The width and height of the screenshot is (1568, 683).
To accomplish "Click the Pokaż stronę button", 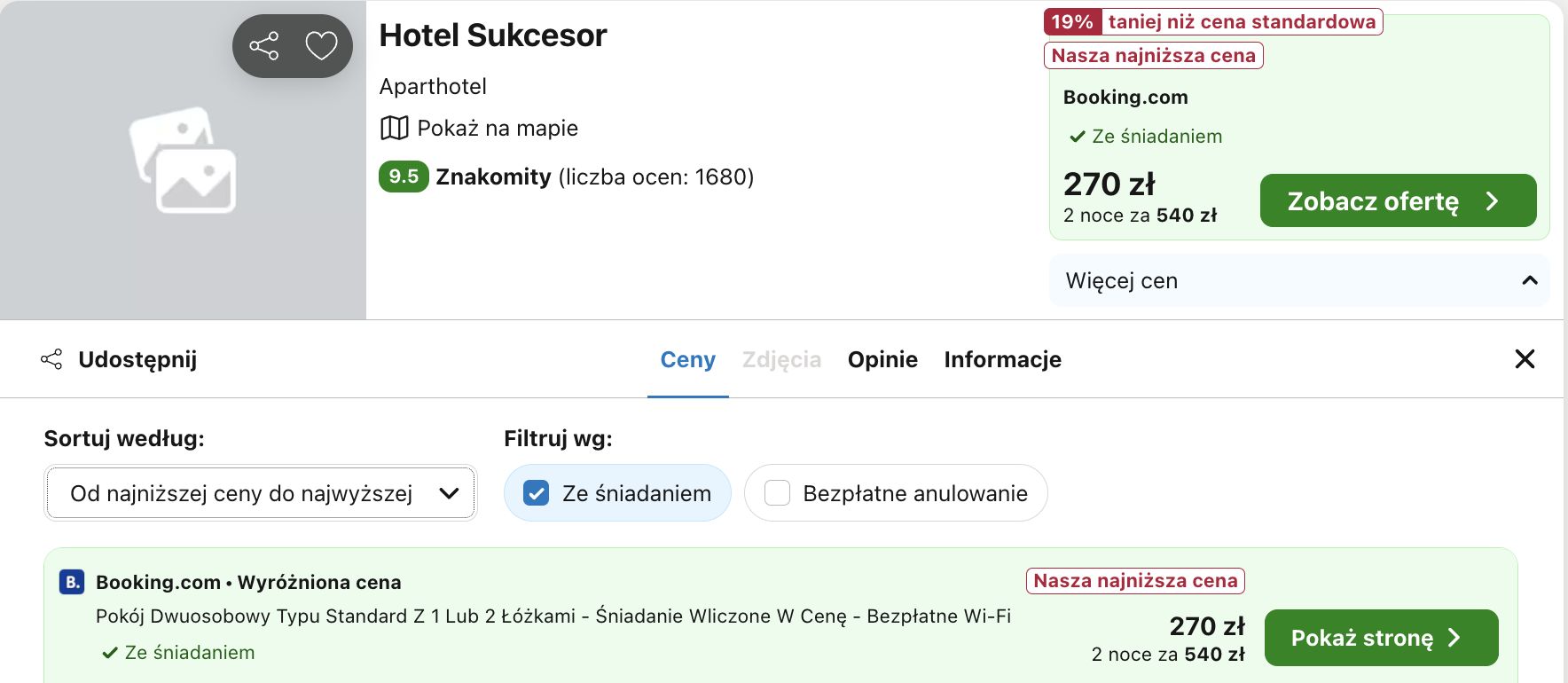I will tap(1381, 638).
